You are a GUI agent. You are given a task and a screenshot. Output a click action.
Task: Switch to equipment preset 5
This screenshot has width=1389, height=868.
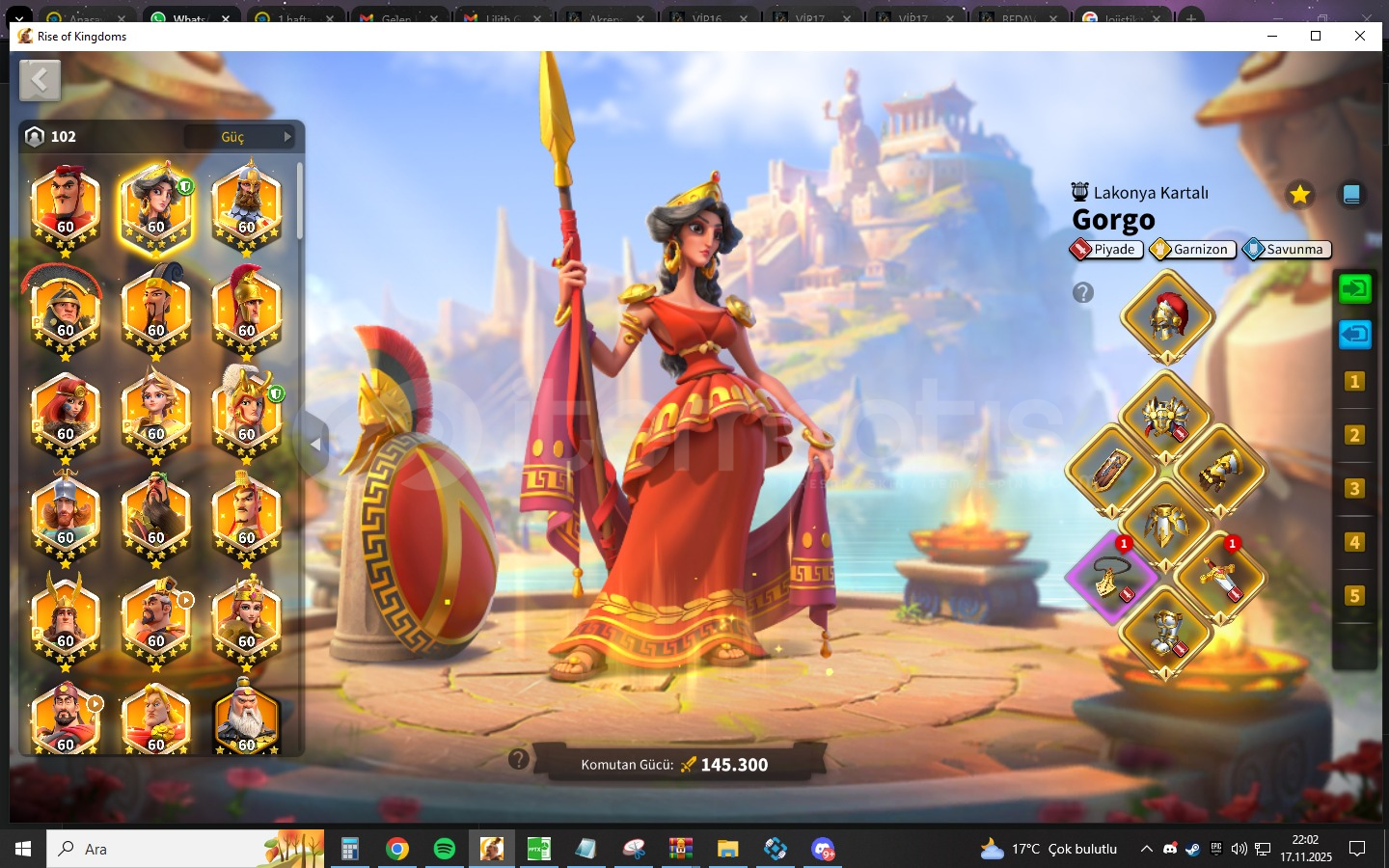click(1354, 596)
